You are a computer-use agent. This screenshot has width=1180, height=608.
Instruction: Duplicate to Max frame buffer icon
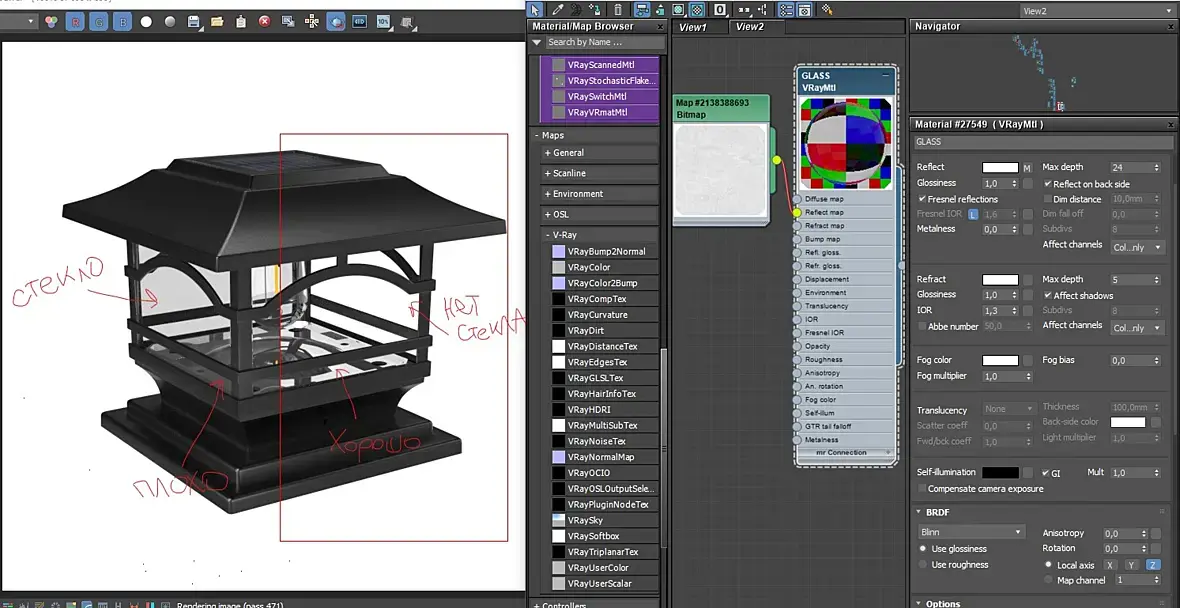(287, 22)
